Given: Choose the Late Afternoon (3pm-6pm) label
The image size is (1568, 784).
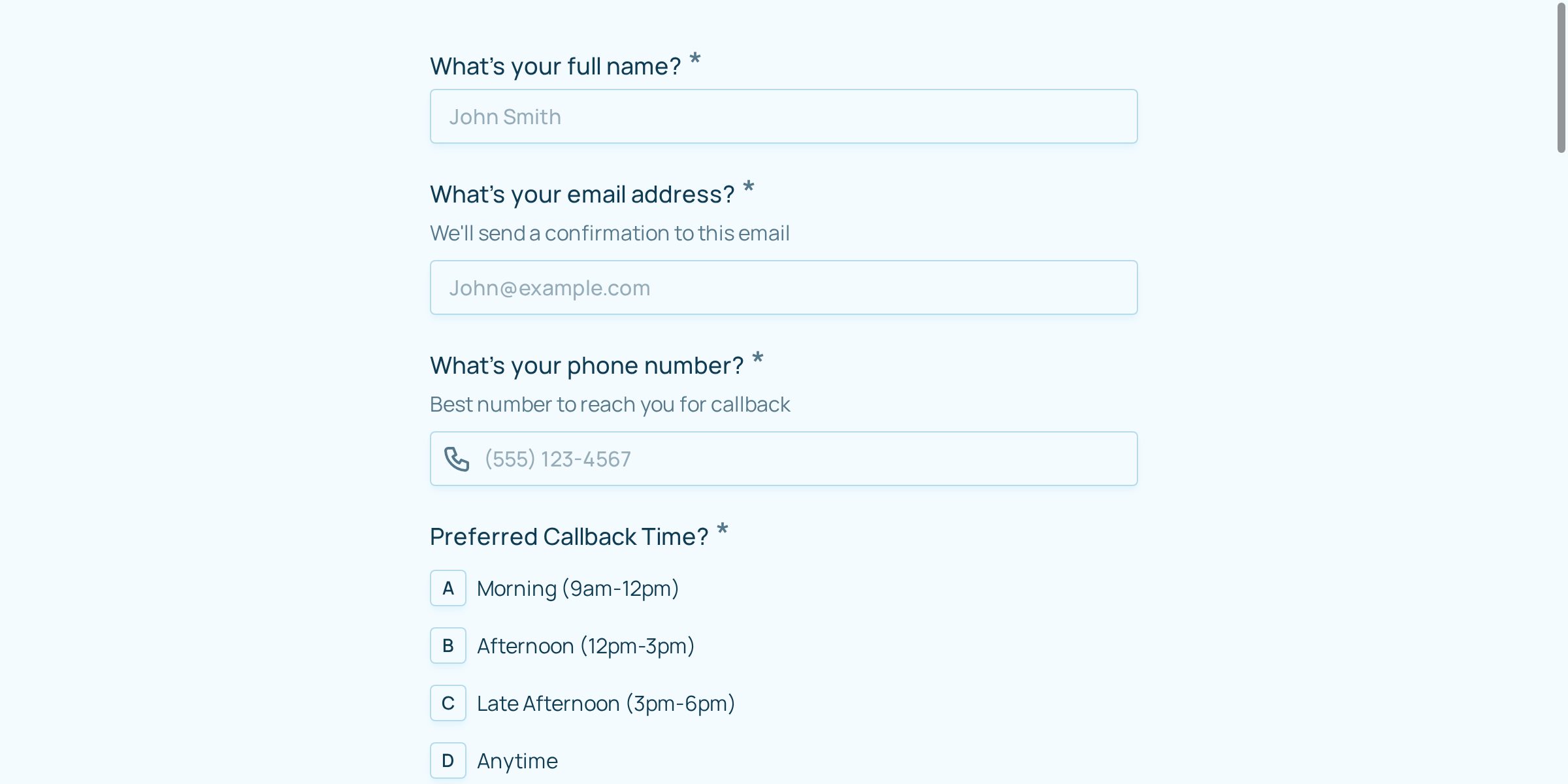Looking at the screenshot, I should pyautogui.click(x=606, y=703).
